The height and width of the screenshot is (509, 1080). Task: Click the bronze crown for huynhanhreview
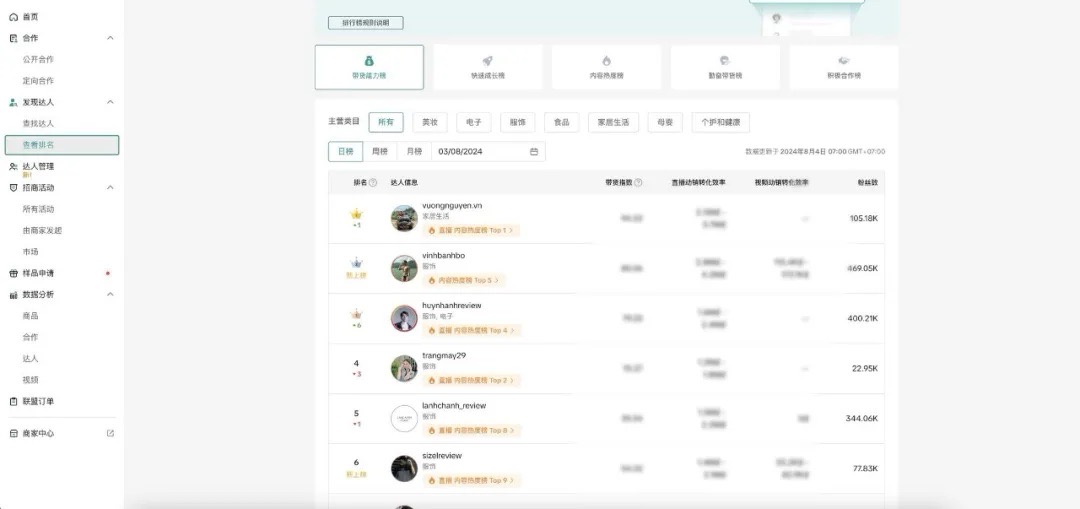pos(357,313)
